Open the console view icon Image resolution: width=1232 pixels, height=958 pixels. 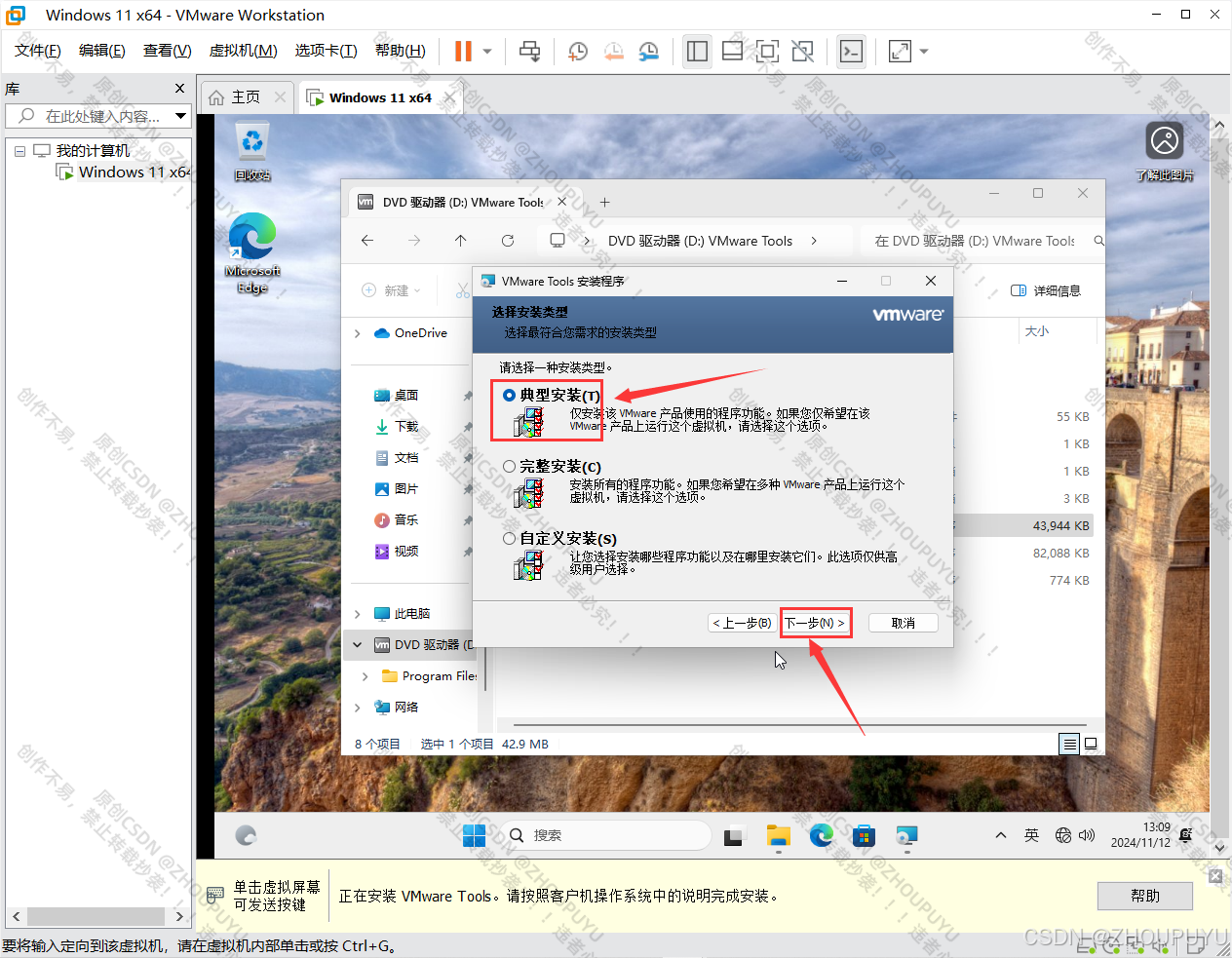coord(851,51)
